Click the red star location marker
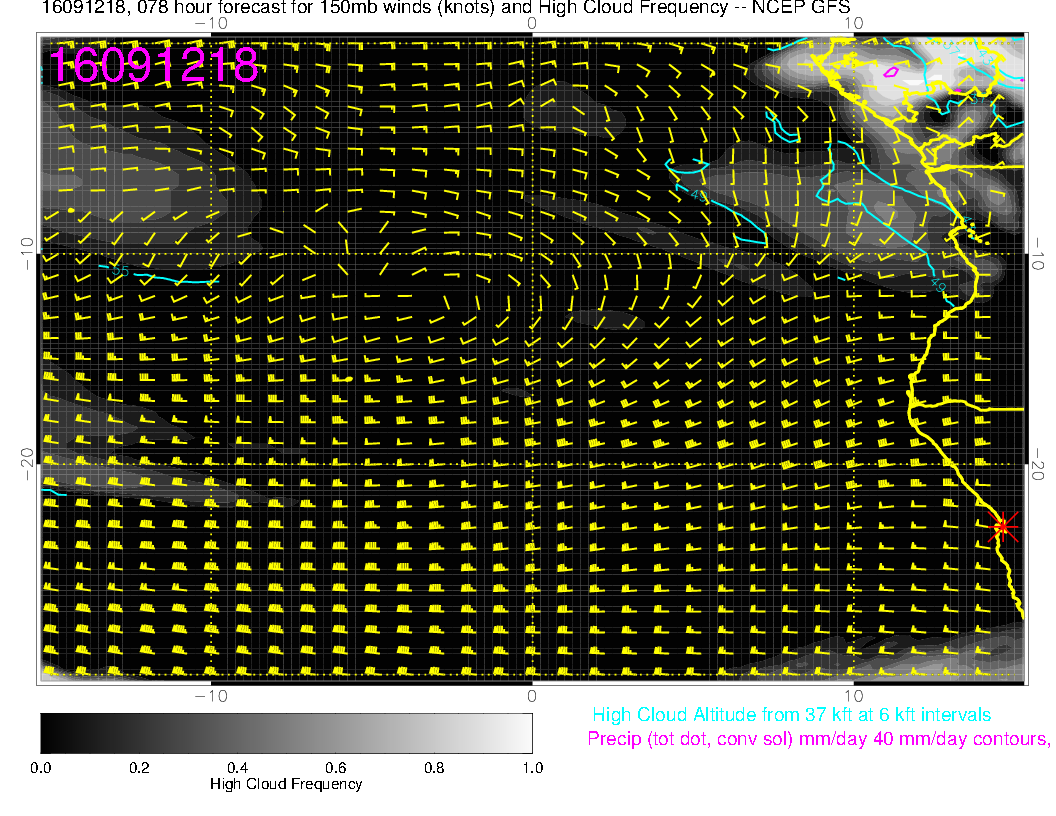Viewport: 1056px width, 816px height. click(x=1003, y=526)
